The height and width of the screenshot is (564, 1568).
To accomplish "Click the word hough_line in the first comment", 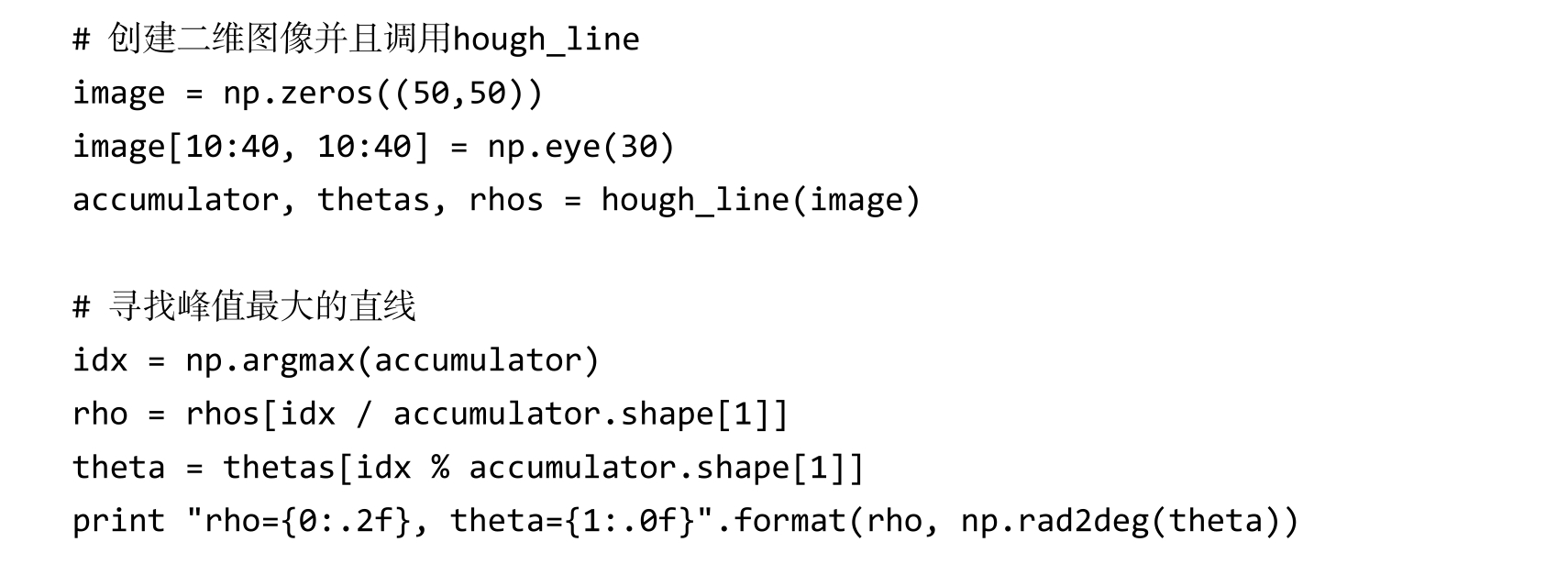I will [x=546, y=39].
